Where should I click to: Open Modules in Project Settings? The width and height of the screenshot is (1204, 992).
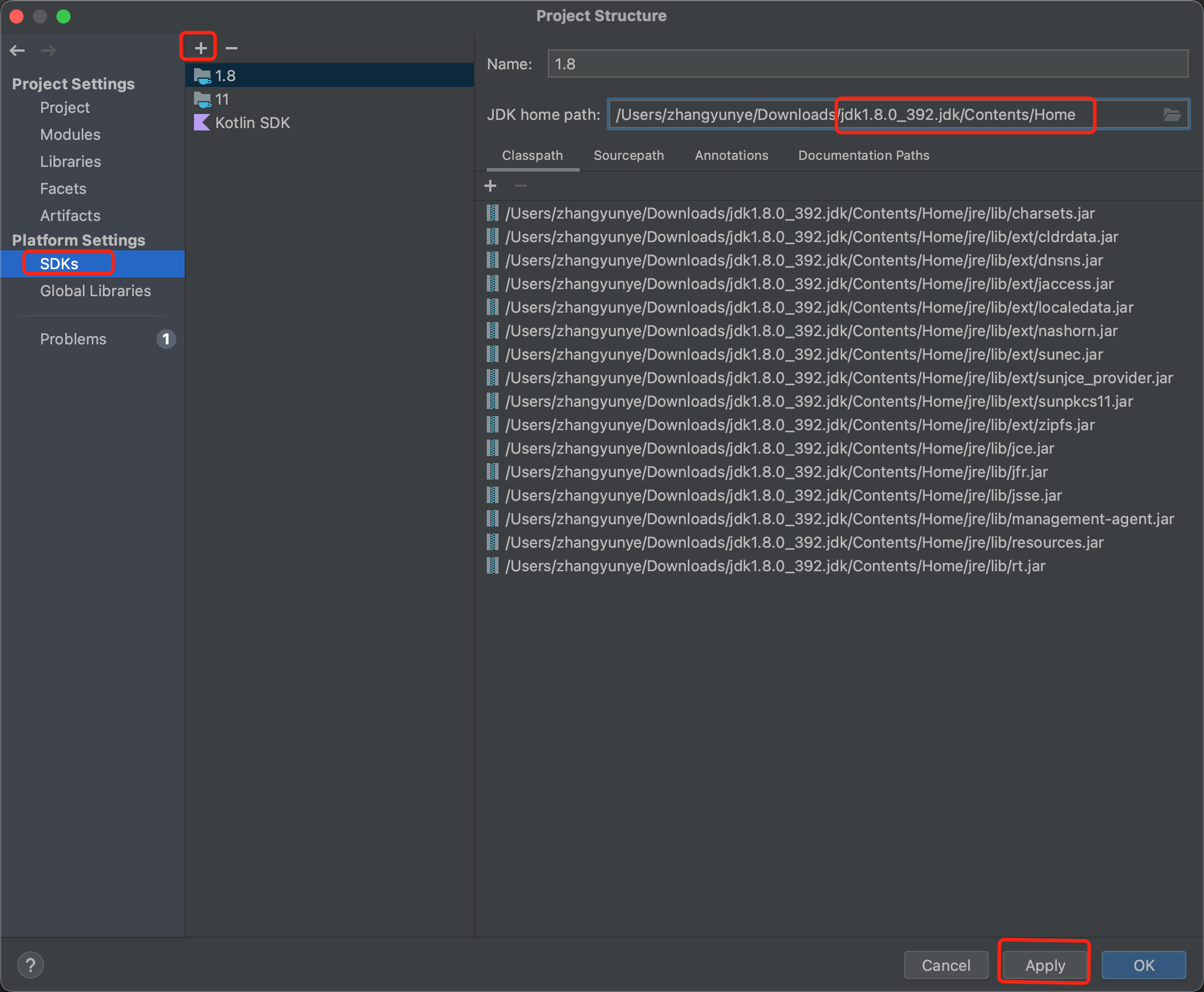70,135
